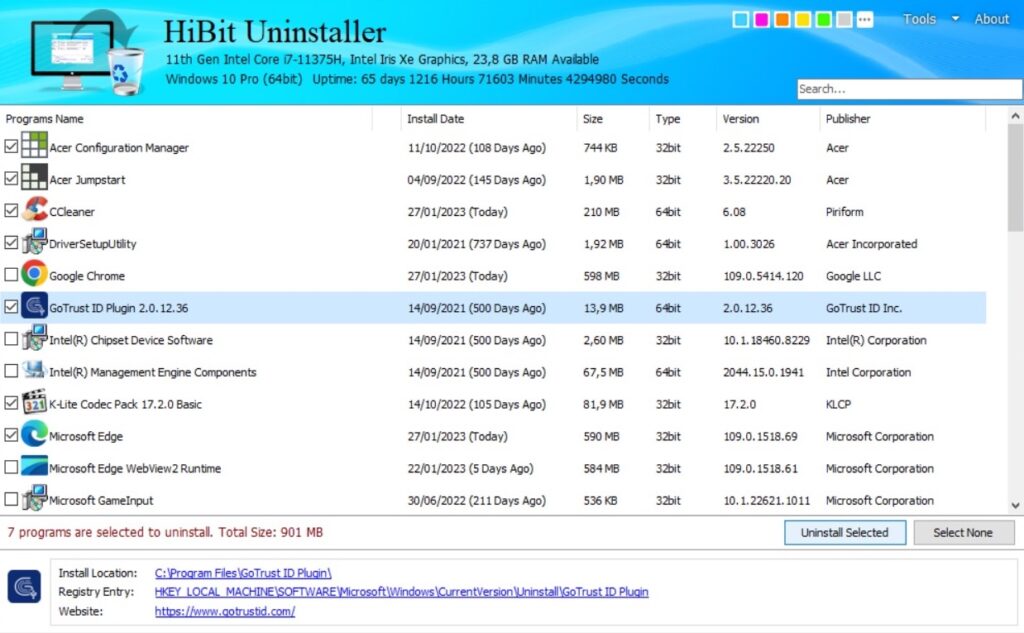Open the About menu

pos(991,18)
